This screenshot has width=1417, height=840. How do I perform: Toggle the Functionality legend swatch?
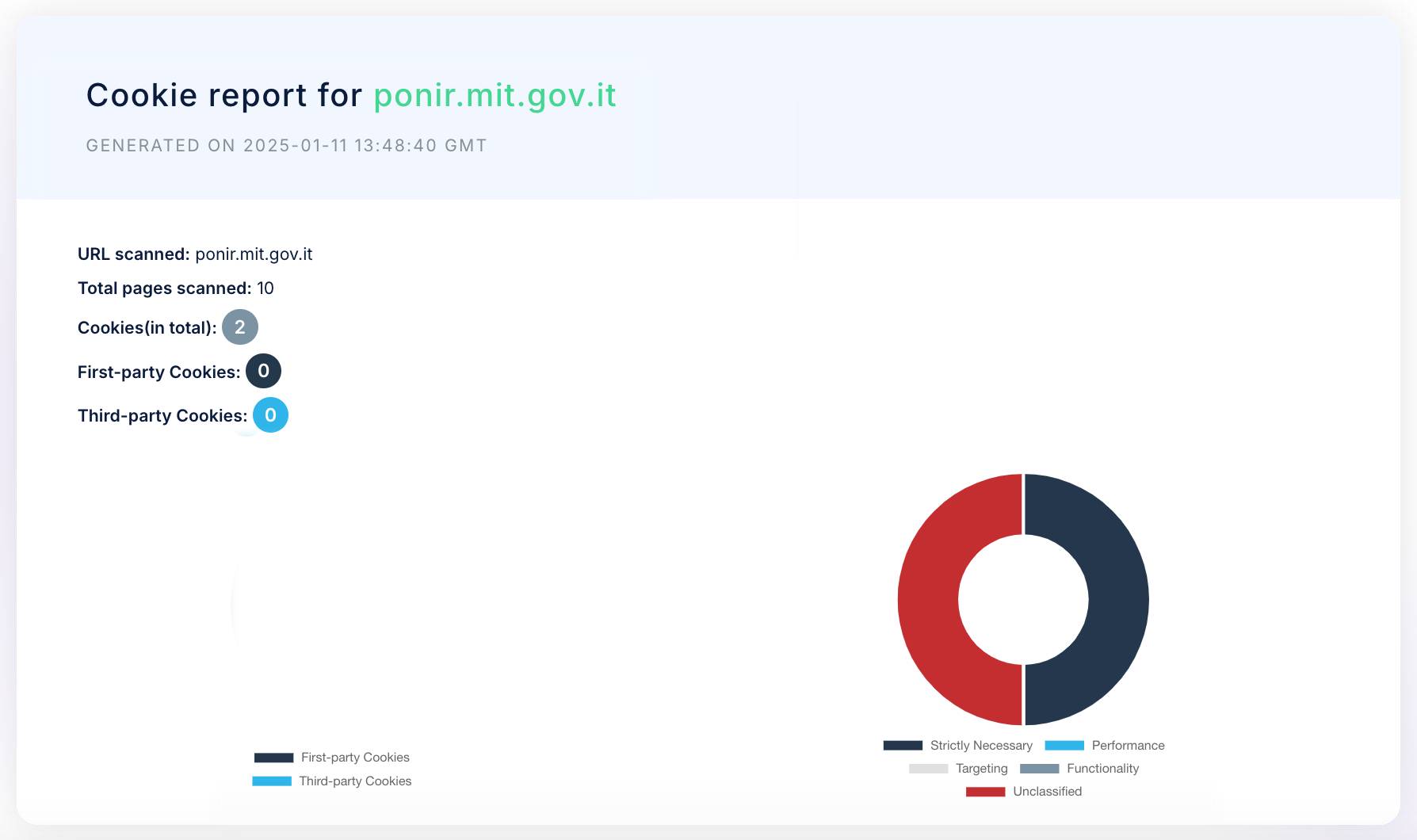tap(1039, 769)
